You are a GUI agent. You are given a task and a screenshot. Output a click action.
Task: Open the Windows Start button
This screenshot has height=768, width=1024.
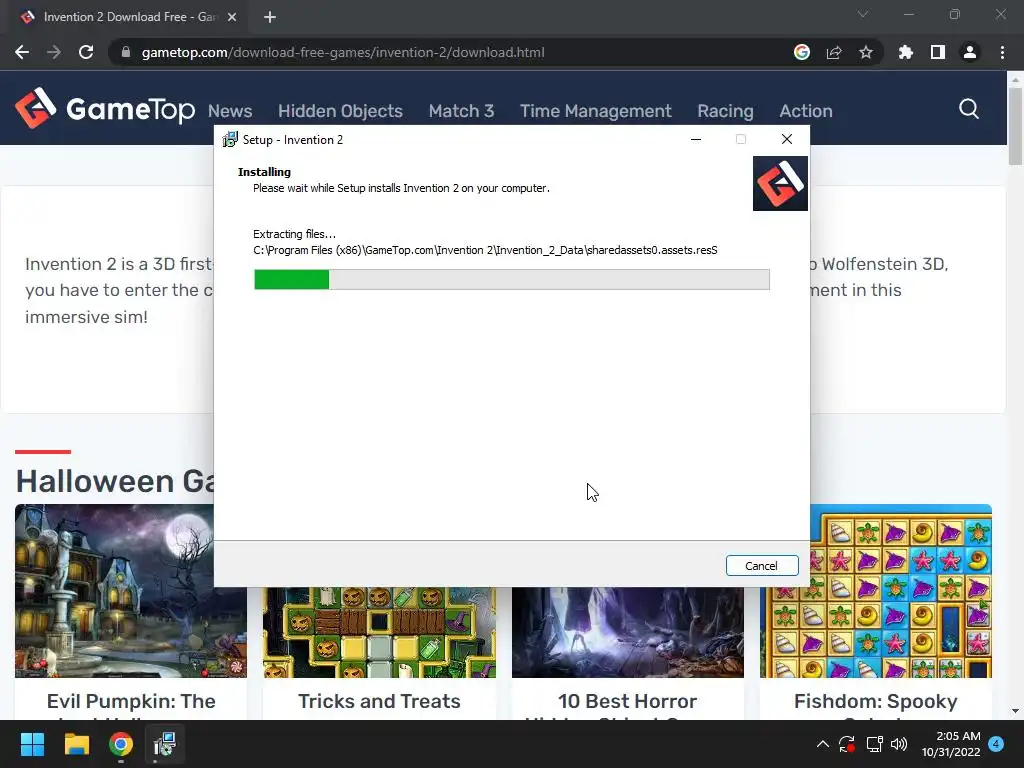pos(32,744)
